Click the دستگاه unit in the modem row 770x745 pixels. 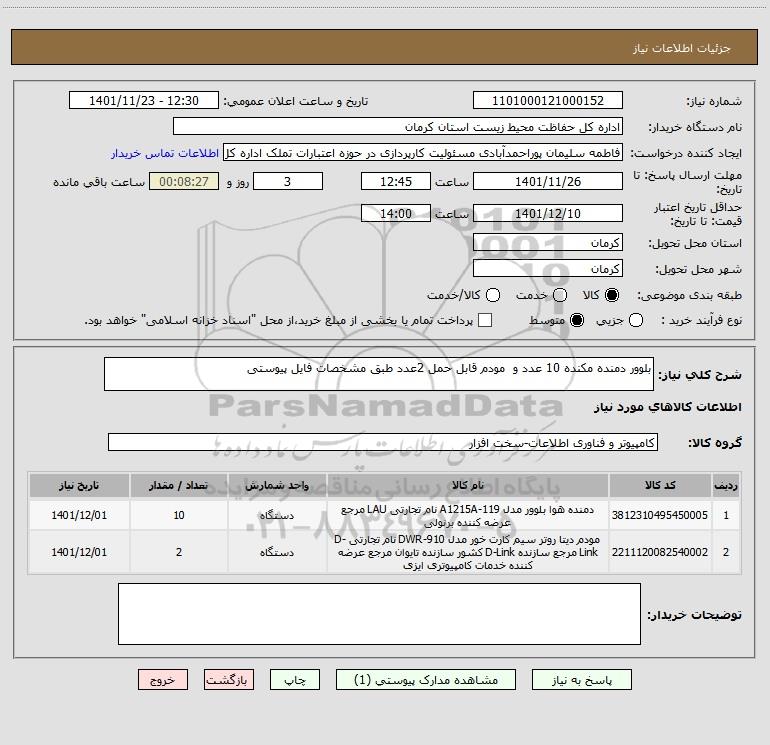277,552
